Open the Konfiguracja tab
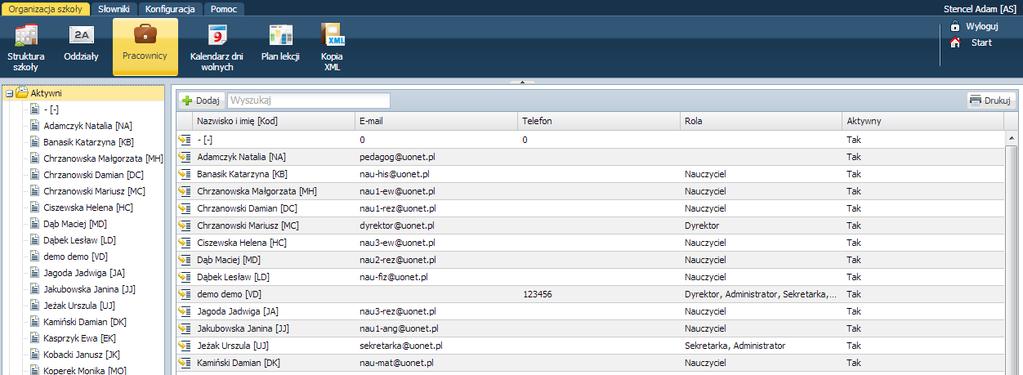This screenshot has height=375, width=1023. point(170,9)
